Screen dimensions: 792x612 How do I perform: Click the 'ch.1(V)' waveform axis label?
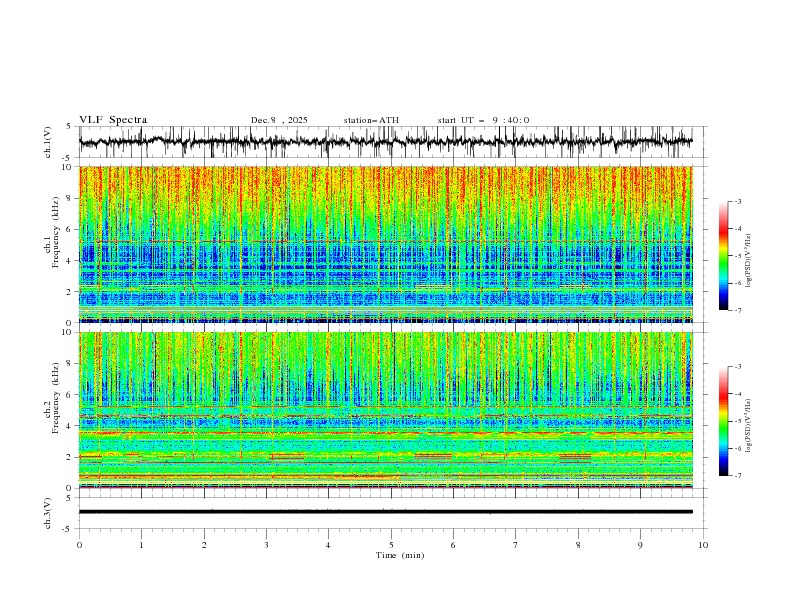[x=48, y=142]
